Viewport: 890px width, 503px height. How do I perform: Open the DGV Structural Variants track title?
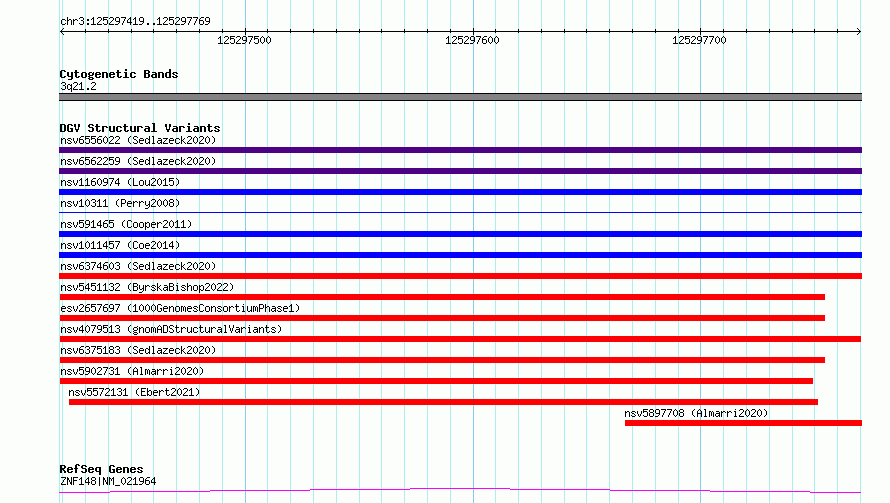(140, 128)
